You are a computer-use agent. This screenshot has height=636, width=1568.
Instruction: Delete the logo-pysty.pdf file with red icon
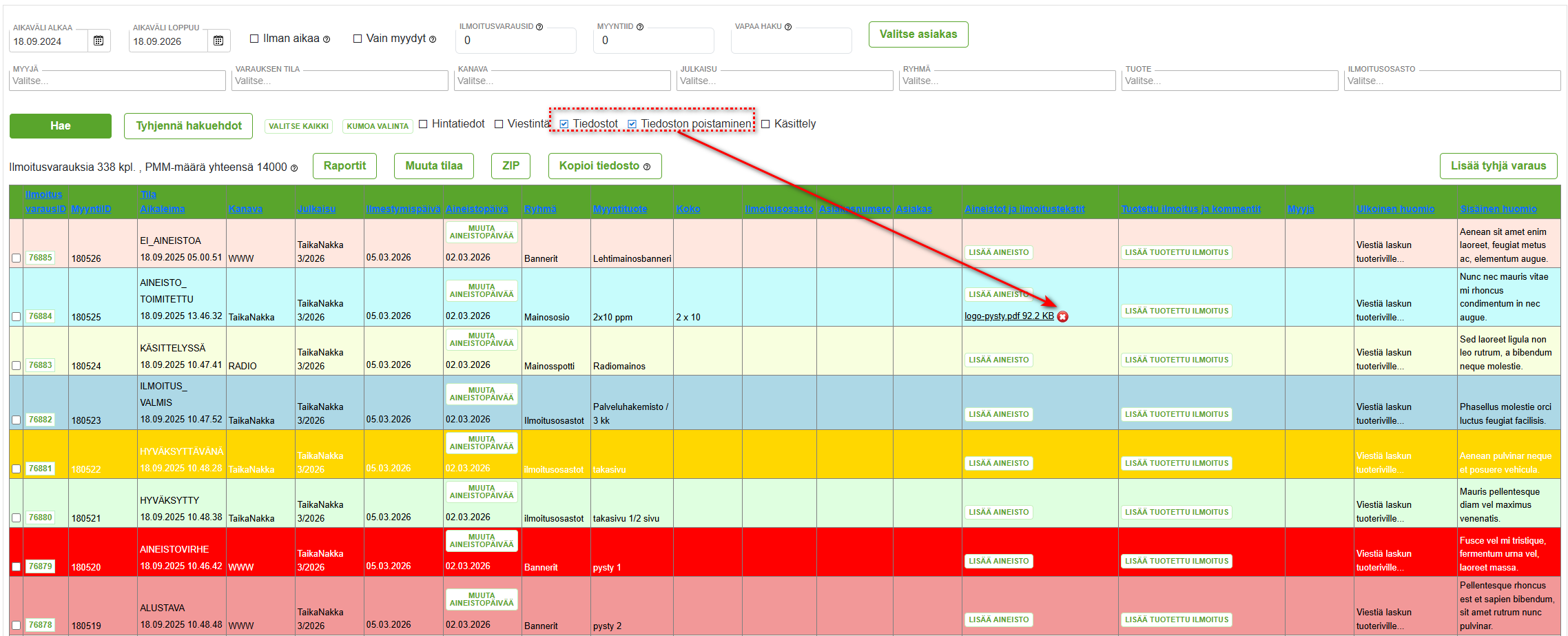tap(1063, 316)
